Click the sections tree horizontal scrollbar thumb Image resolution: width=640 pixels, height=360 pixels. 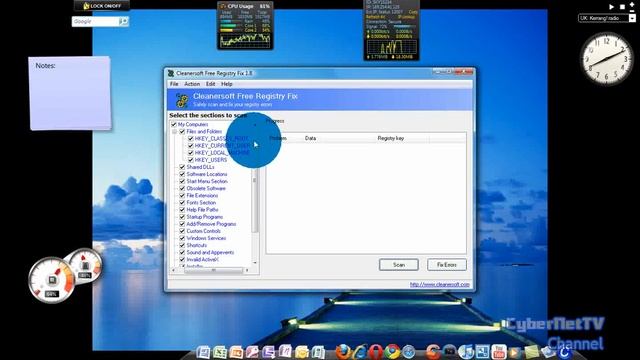(213, 270)
